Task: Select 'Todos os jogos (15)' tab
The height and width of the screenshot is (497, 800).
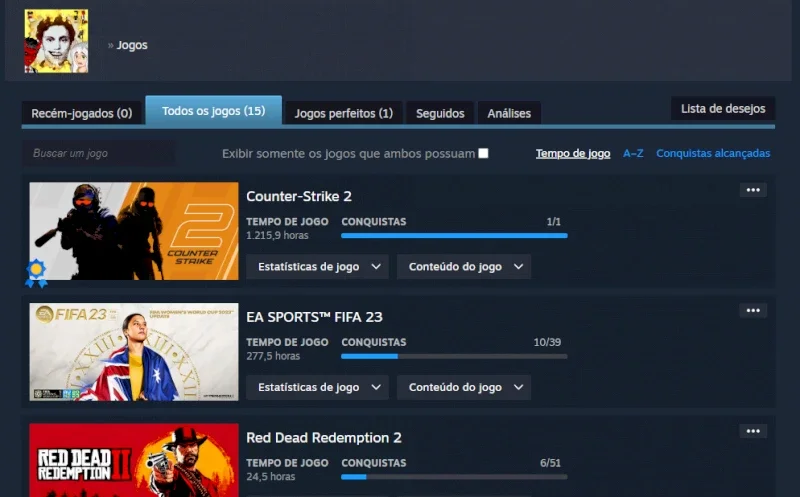Action: (x=214, y=111)
